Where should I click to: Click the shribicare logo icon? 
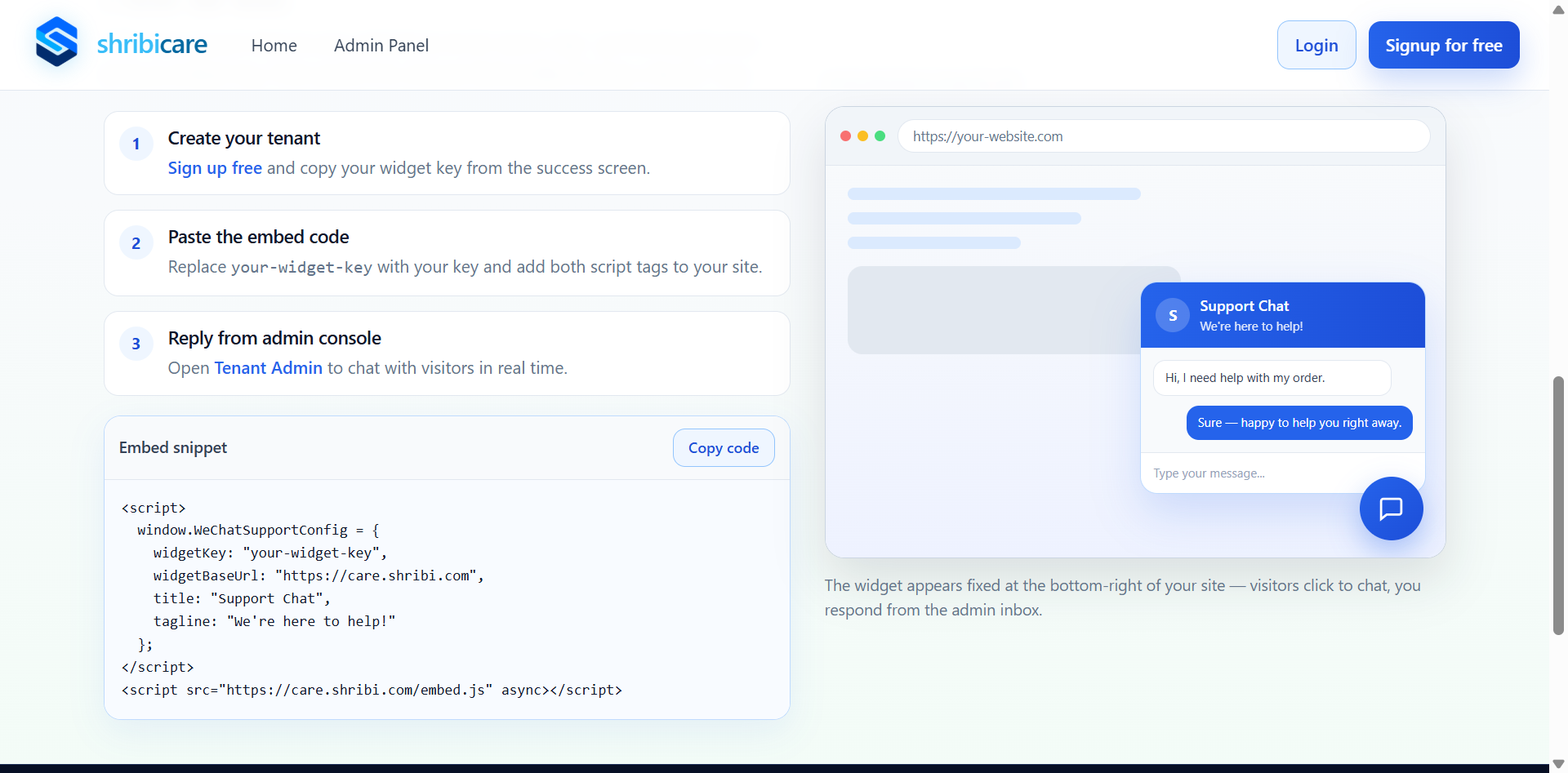pyautogui.click(x=56, y=42)
